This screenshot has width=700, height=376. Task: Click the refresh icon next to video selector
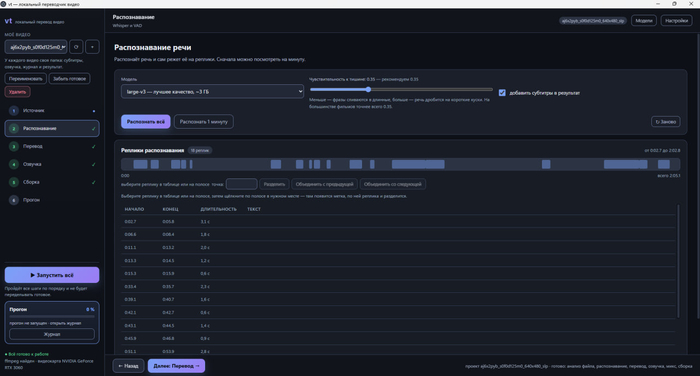click(76, 47)
